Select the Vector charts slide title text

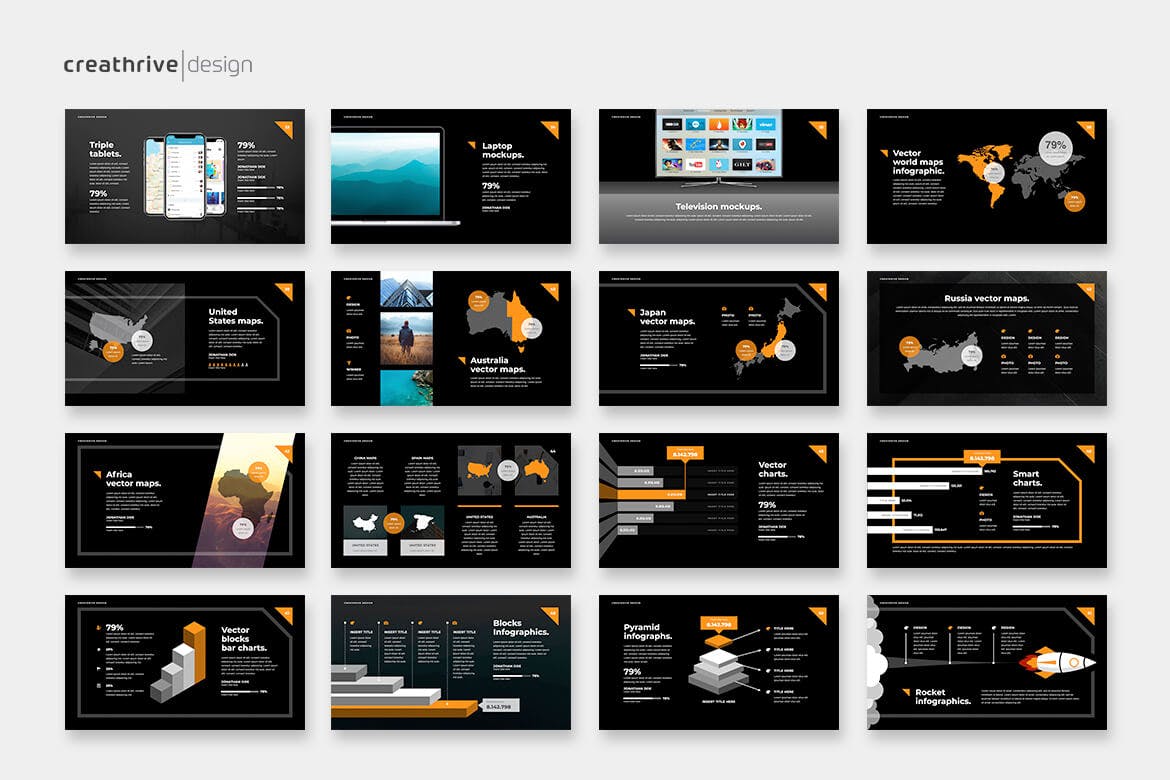(772, 470)
